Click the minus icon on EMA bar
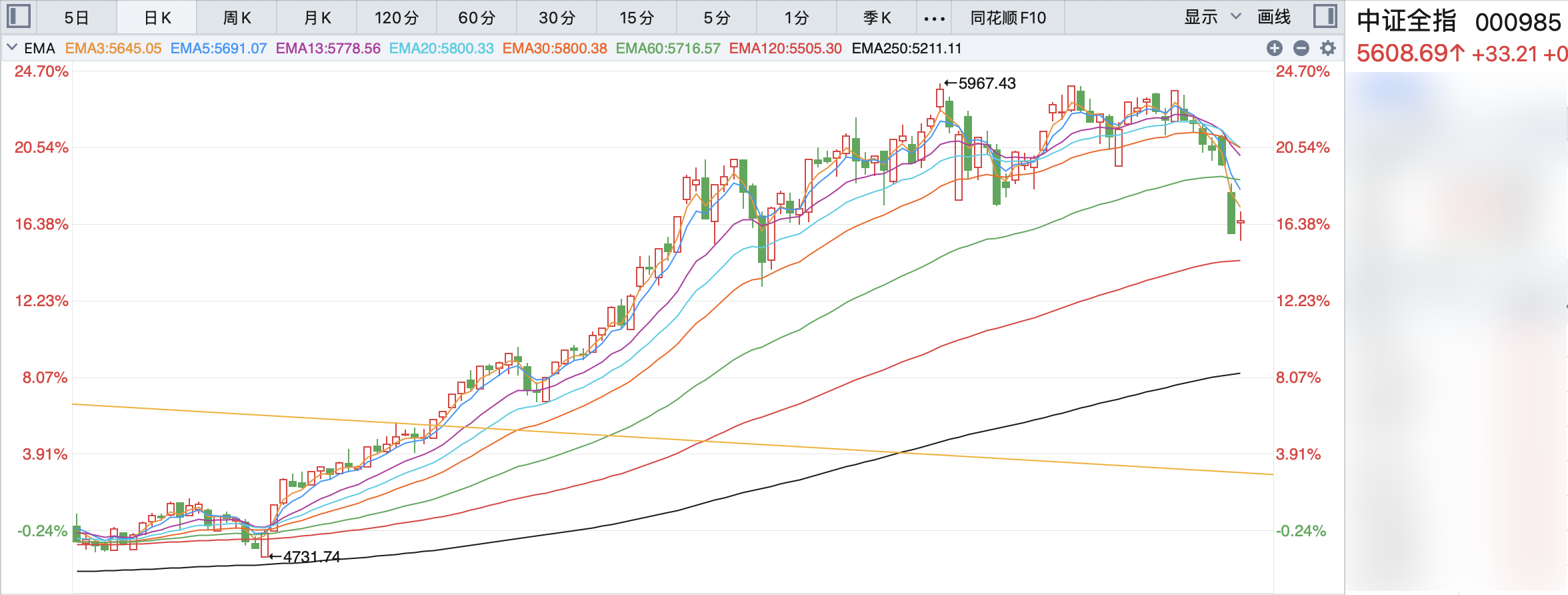 click(1301, 48)
